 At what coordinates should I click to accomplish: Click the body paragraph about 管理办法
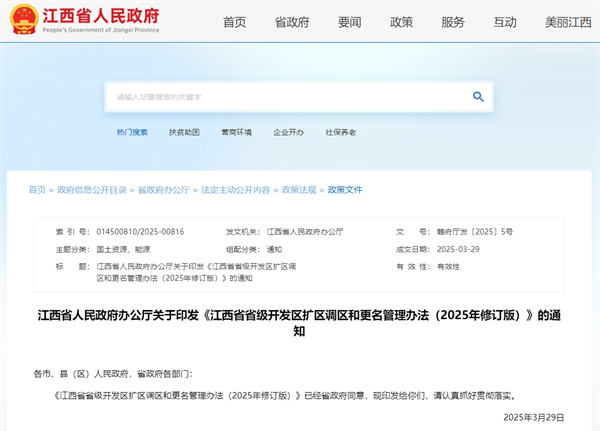(x=285, y=395)
